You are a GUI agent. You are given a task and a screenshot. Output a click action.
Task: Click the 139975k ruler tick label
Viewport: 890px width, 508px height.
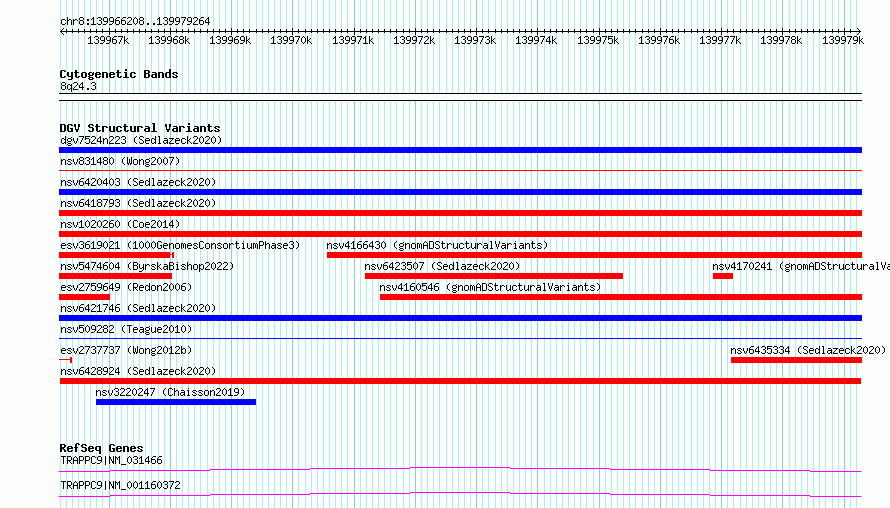(598, 41)
